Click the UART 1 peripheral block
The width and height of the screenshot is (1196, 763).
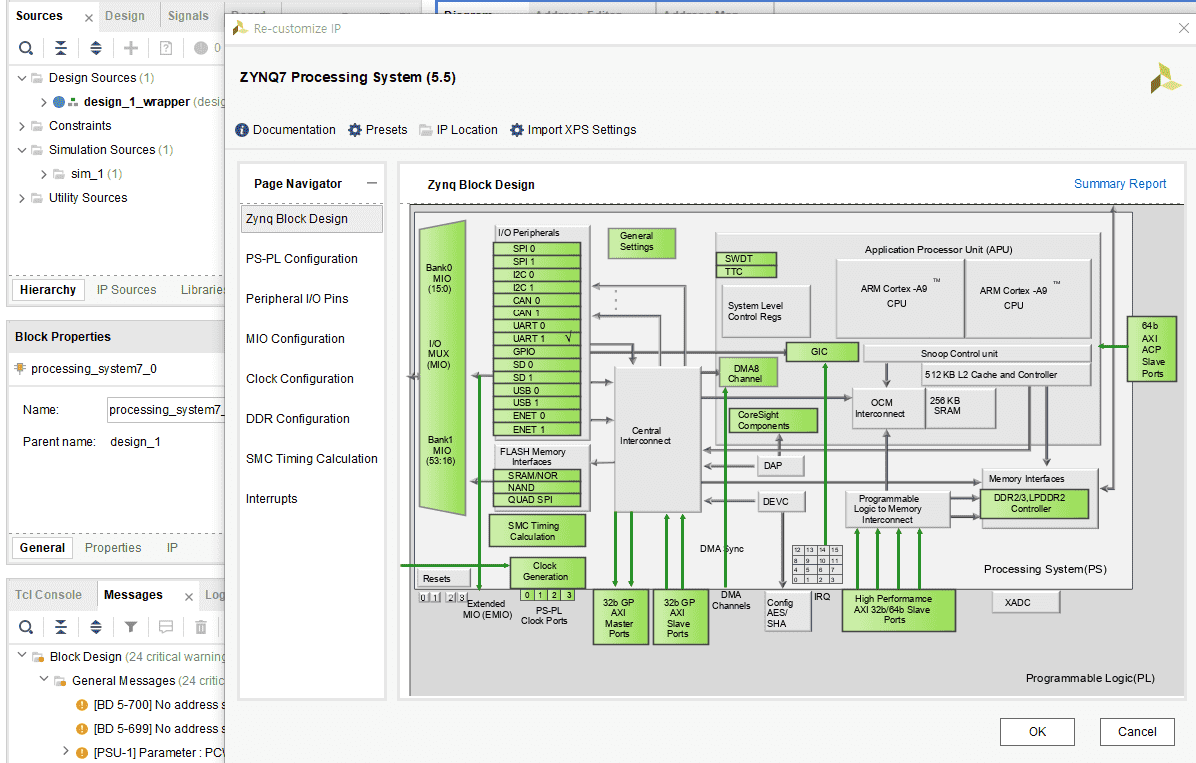point(536,338)
